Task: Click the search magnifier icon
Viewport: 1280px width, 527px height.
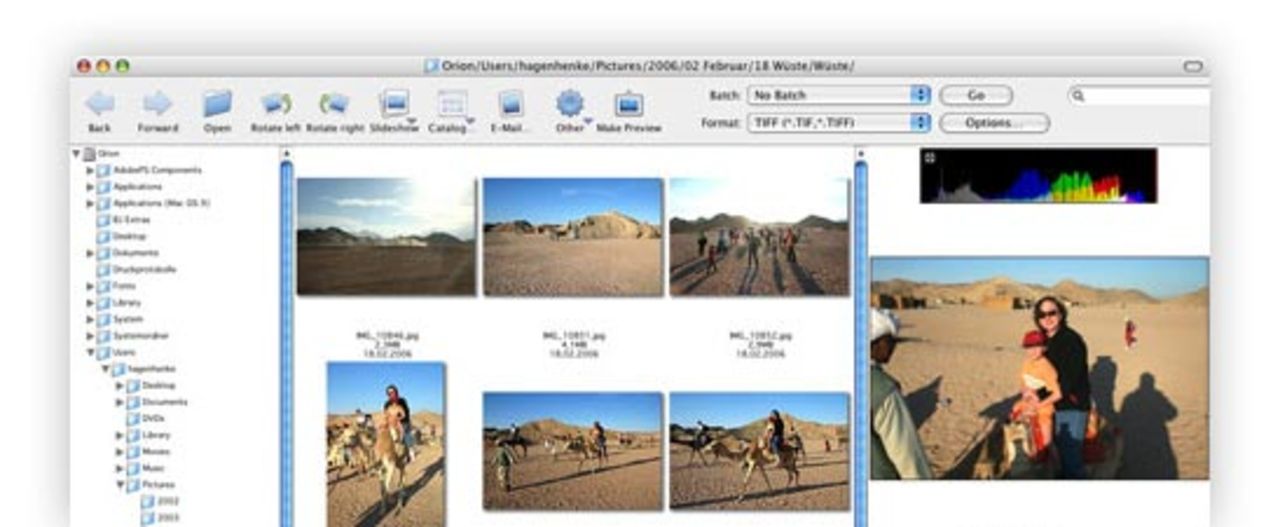Action: pos(1078,96)
